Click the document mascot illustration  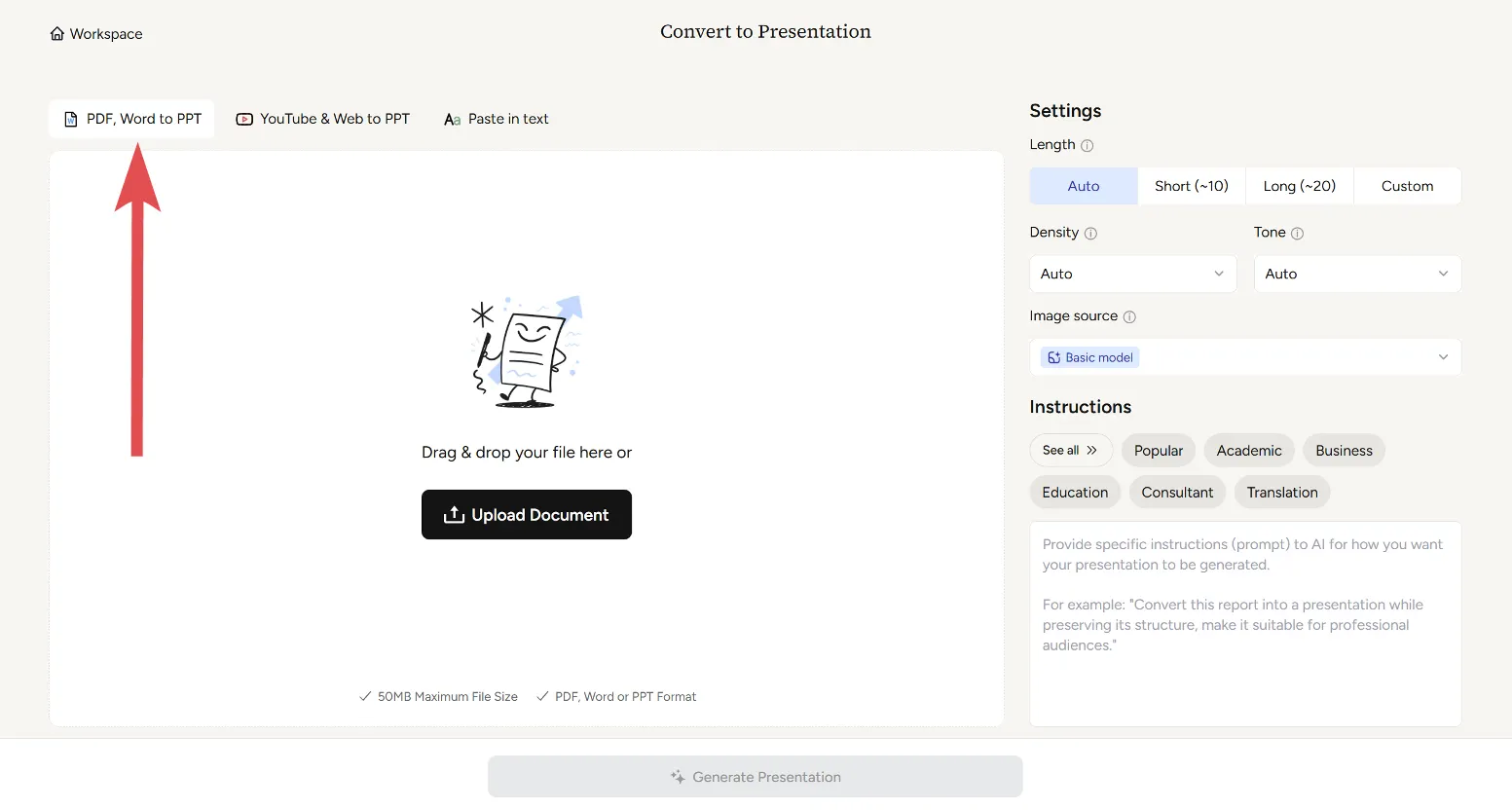point(527,351)
